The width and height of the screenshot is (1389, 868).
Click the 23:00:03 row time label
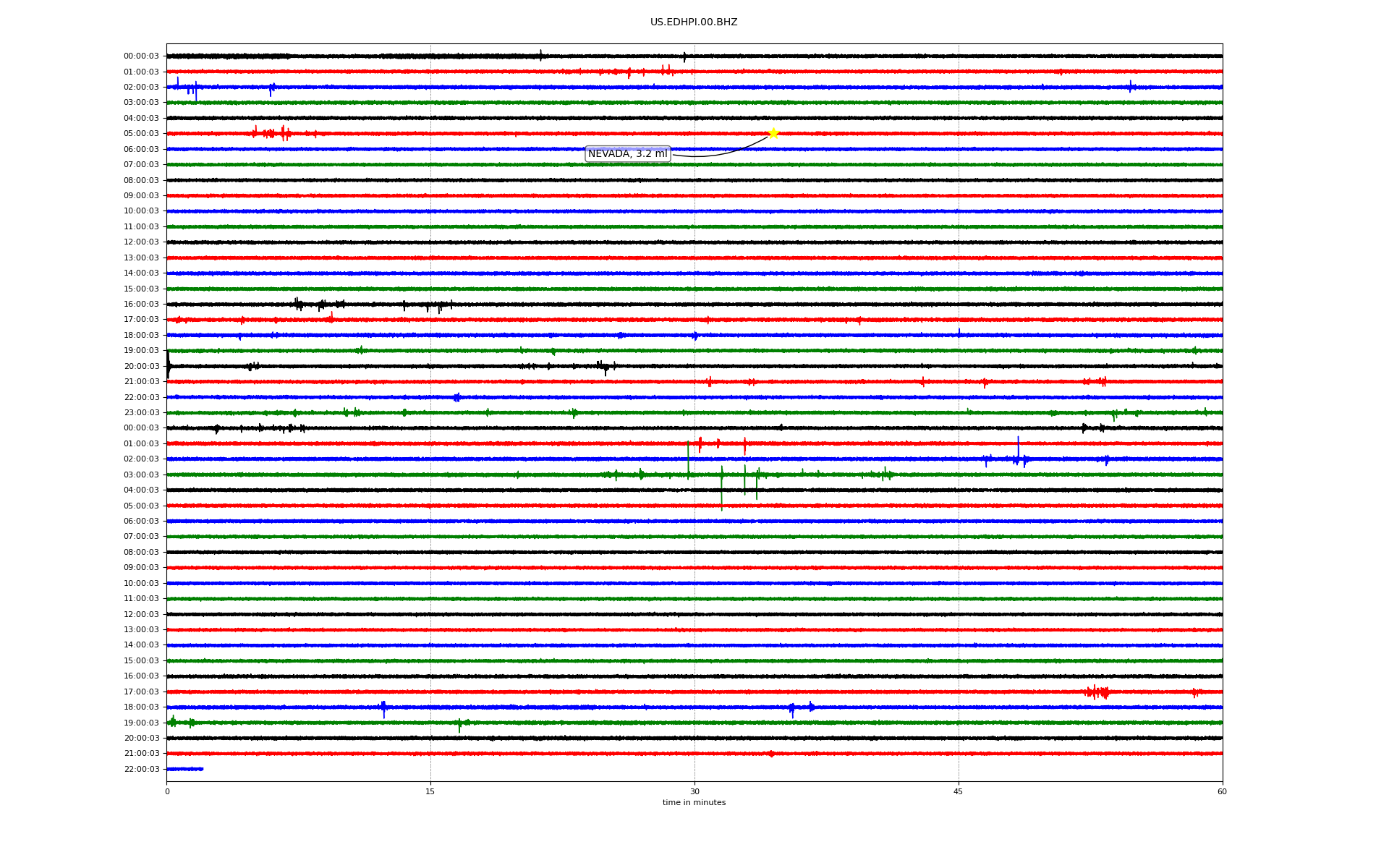point(141,413)
